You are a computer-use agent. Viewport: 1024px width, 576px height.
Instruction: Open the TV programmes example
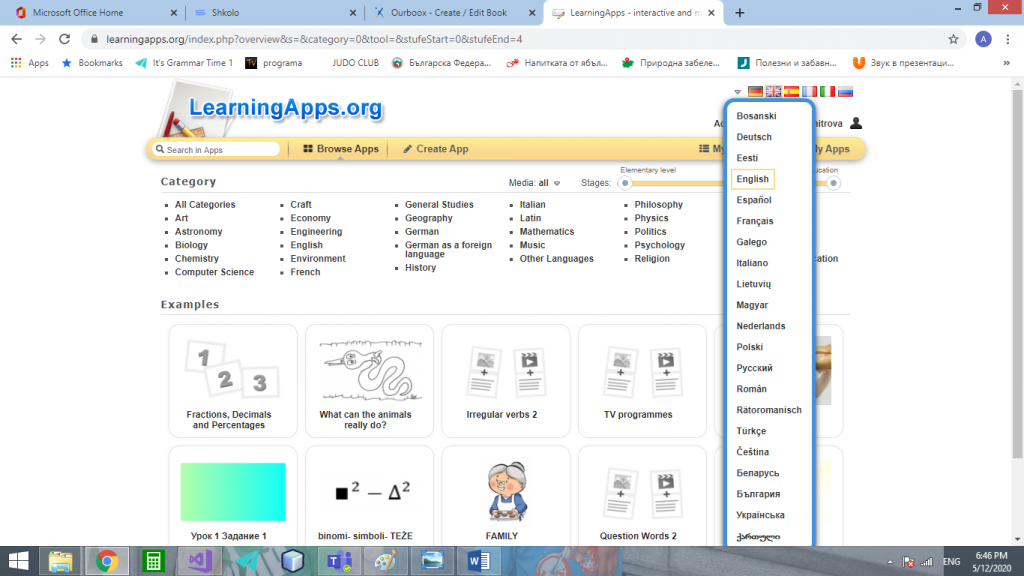point(643,381)
